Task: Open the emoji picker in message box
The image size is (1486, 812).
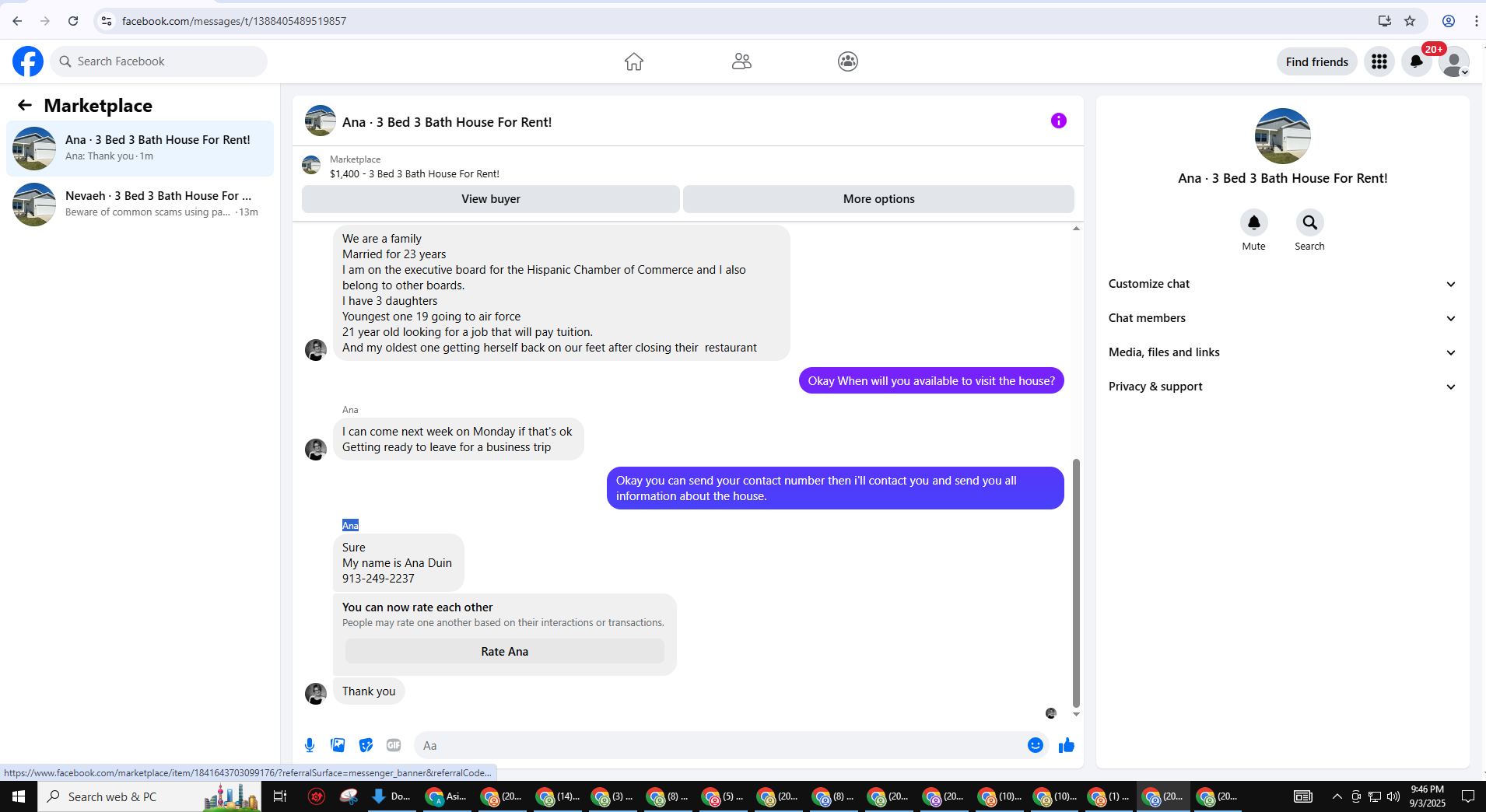Action: [1036, 745]
